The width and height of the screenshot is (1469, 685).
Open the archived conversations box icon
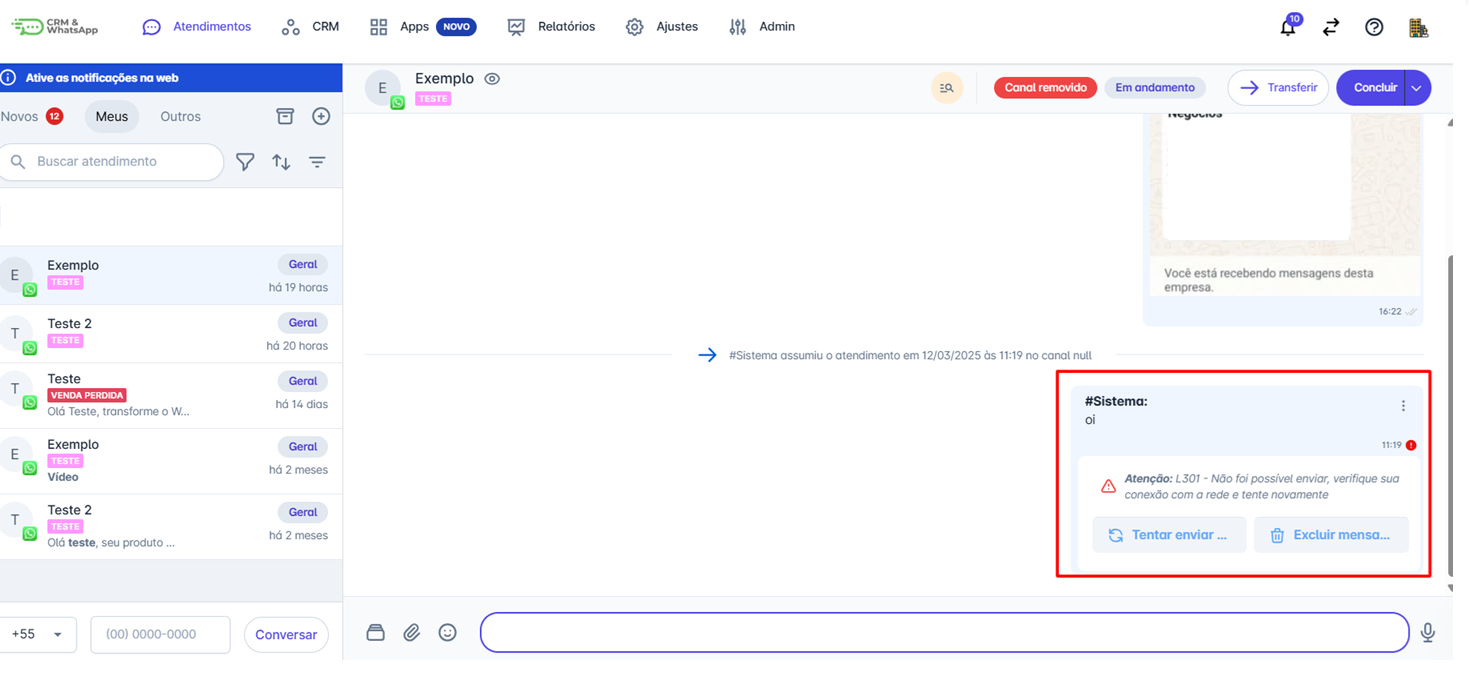[285, 117]
